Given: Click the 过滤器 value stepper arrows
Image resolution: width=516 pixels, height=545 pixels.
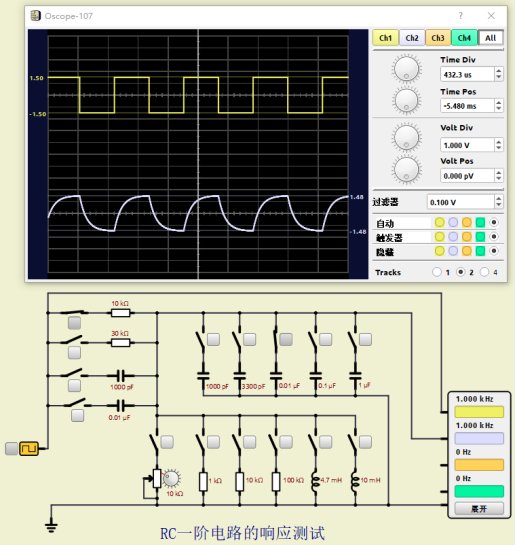Looking at the screenshot, I should click(499, 202).
